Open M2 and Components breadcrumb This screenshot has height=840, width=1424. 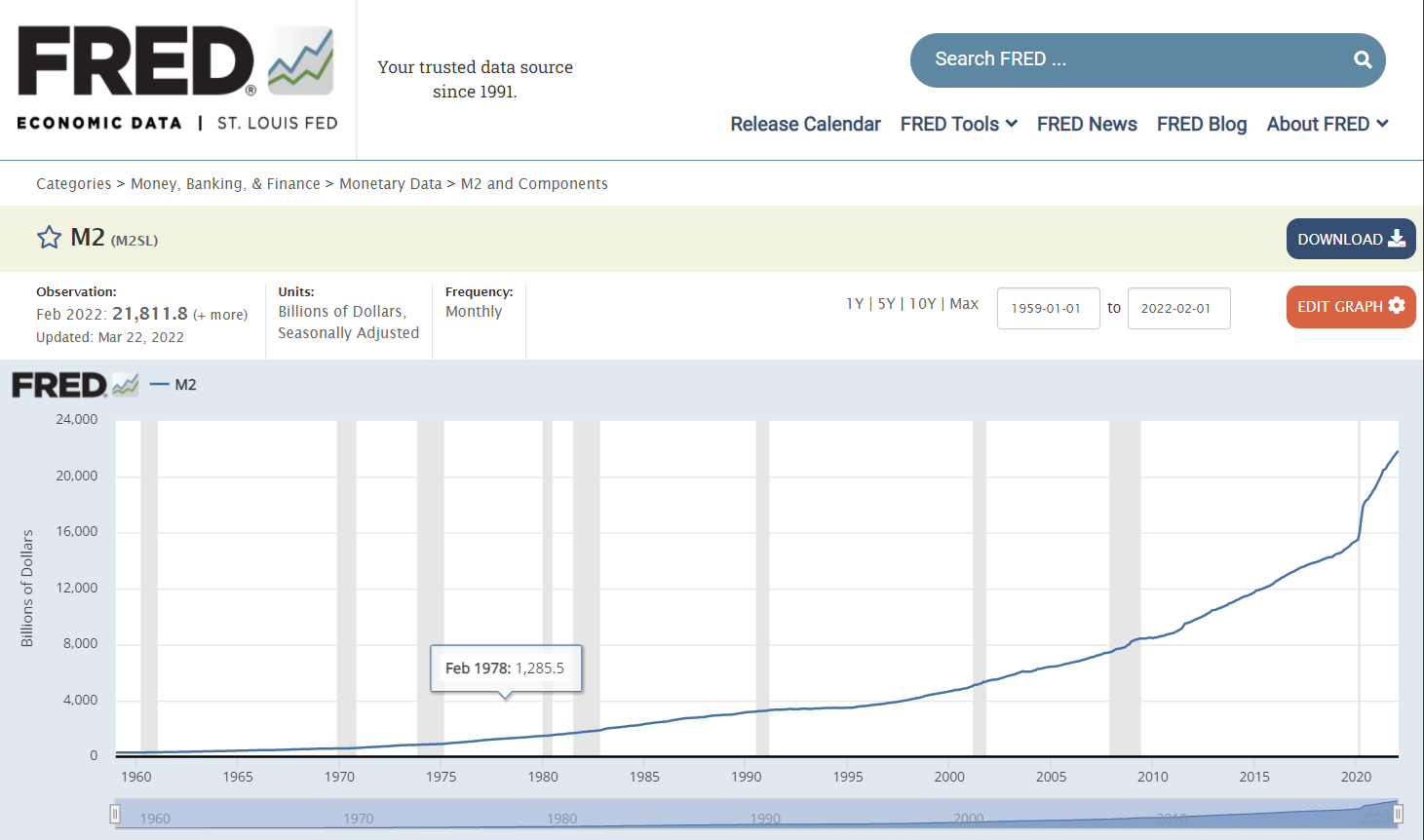[x=534, y=184]
